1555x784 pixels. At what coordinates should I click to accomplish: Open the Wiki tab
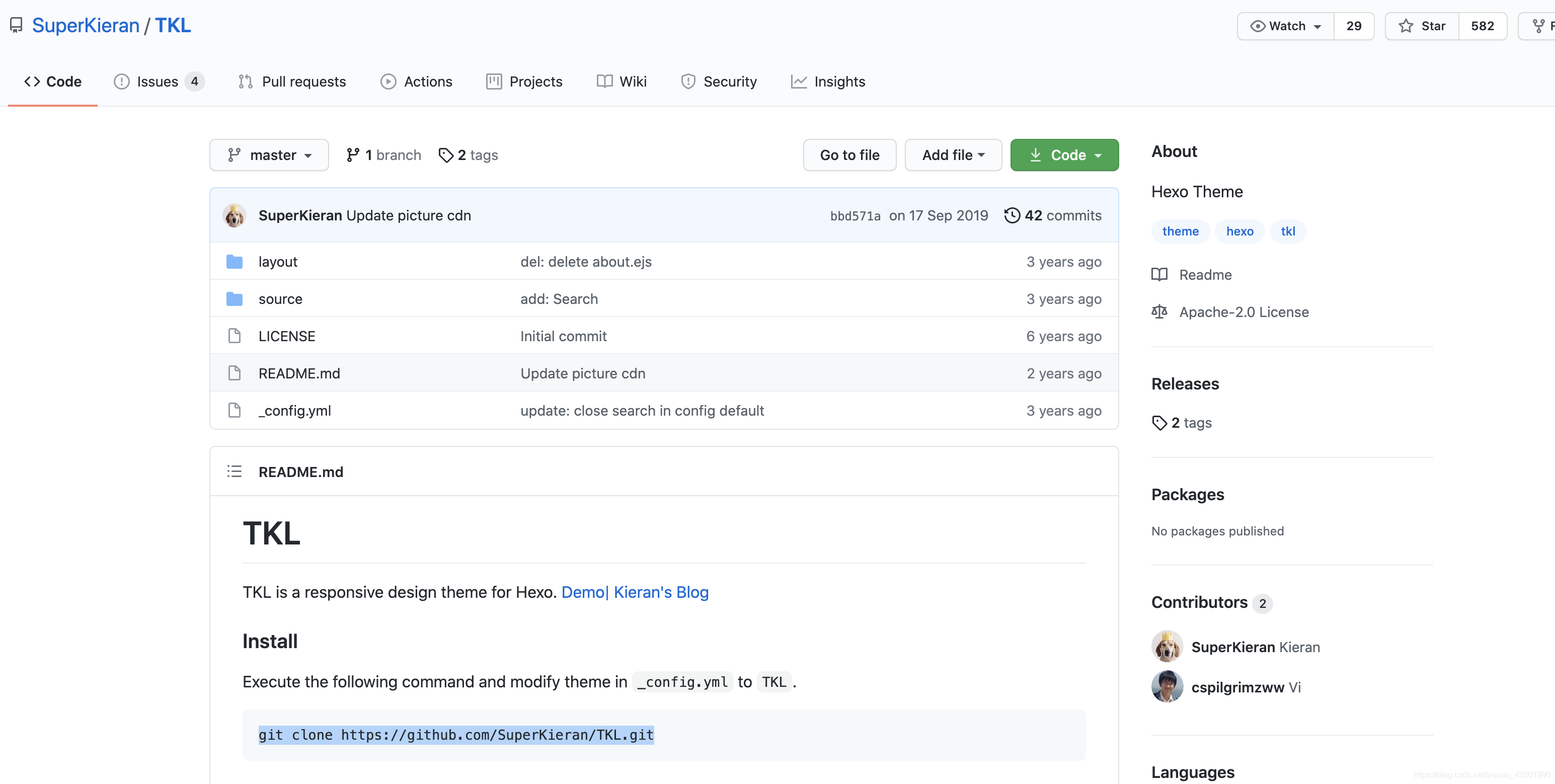[621, 82]
